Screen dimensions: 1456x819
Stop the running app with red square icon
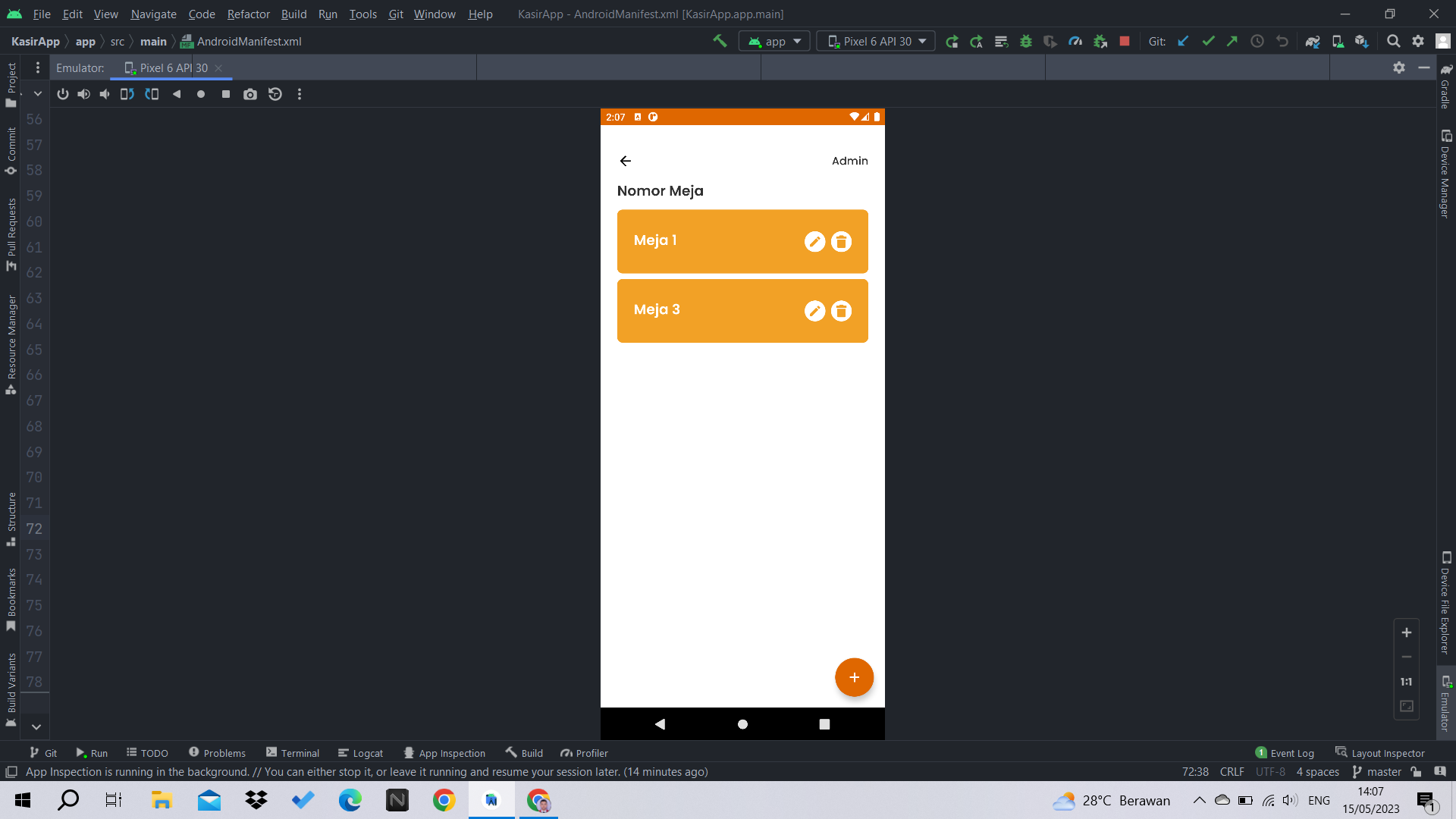click(1125, 41)
